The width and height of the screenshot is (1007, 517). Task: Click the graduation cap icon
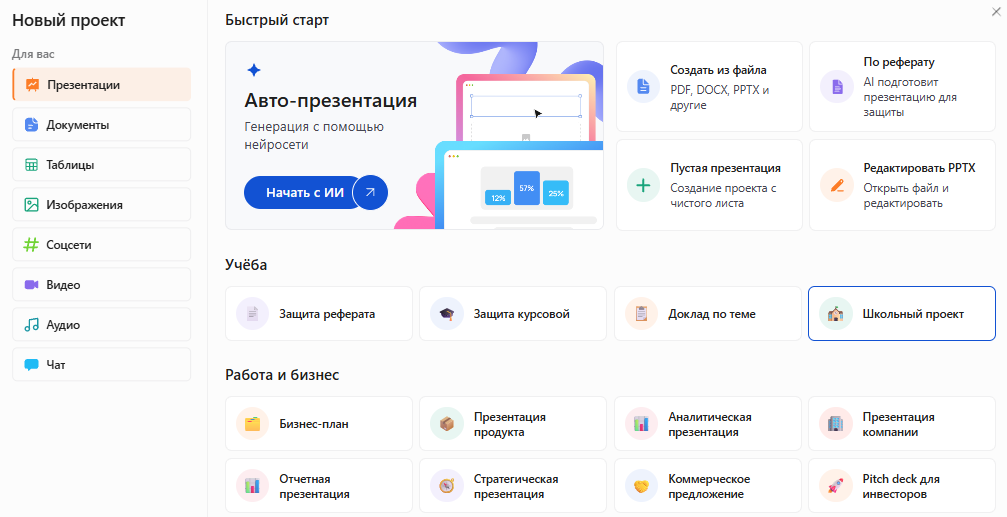[446, 313]
